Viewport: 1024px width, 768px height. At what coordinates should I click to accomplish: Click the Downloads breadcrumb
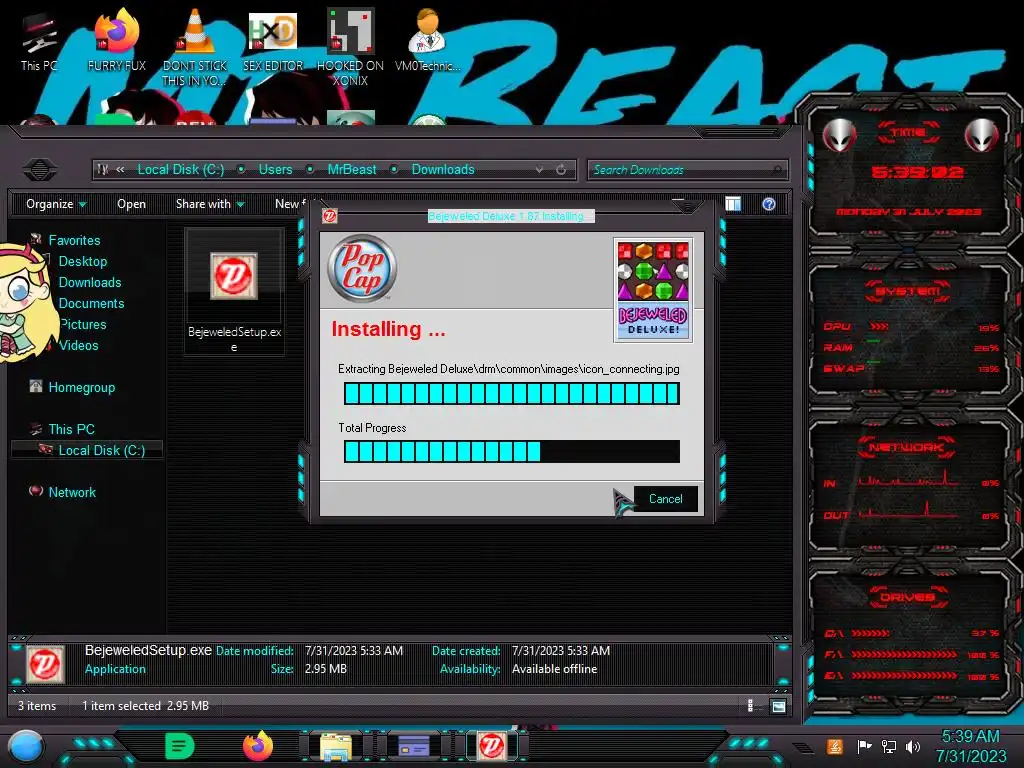443,169
